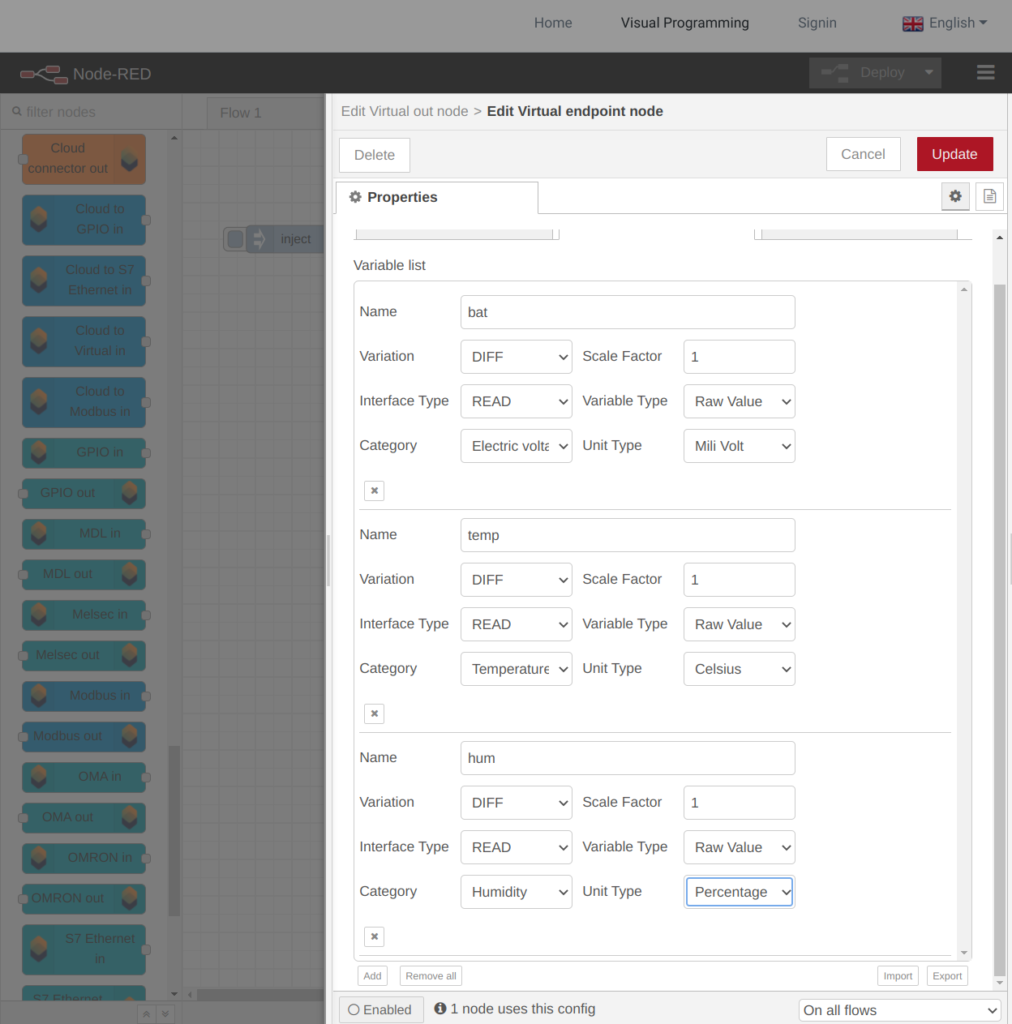Click the node palette scrollbar
The image size is (1012, 1024).
[174, 829]
